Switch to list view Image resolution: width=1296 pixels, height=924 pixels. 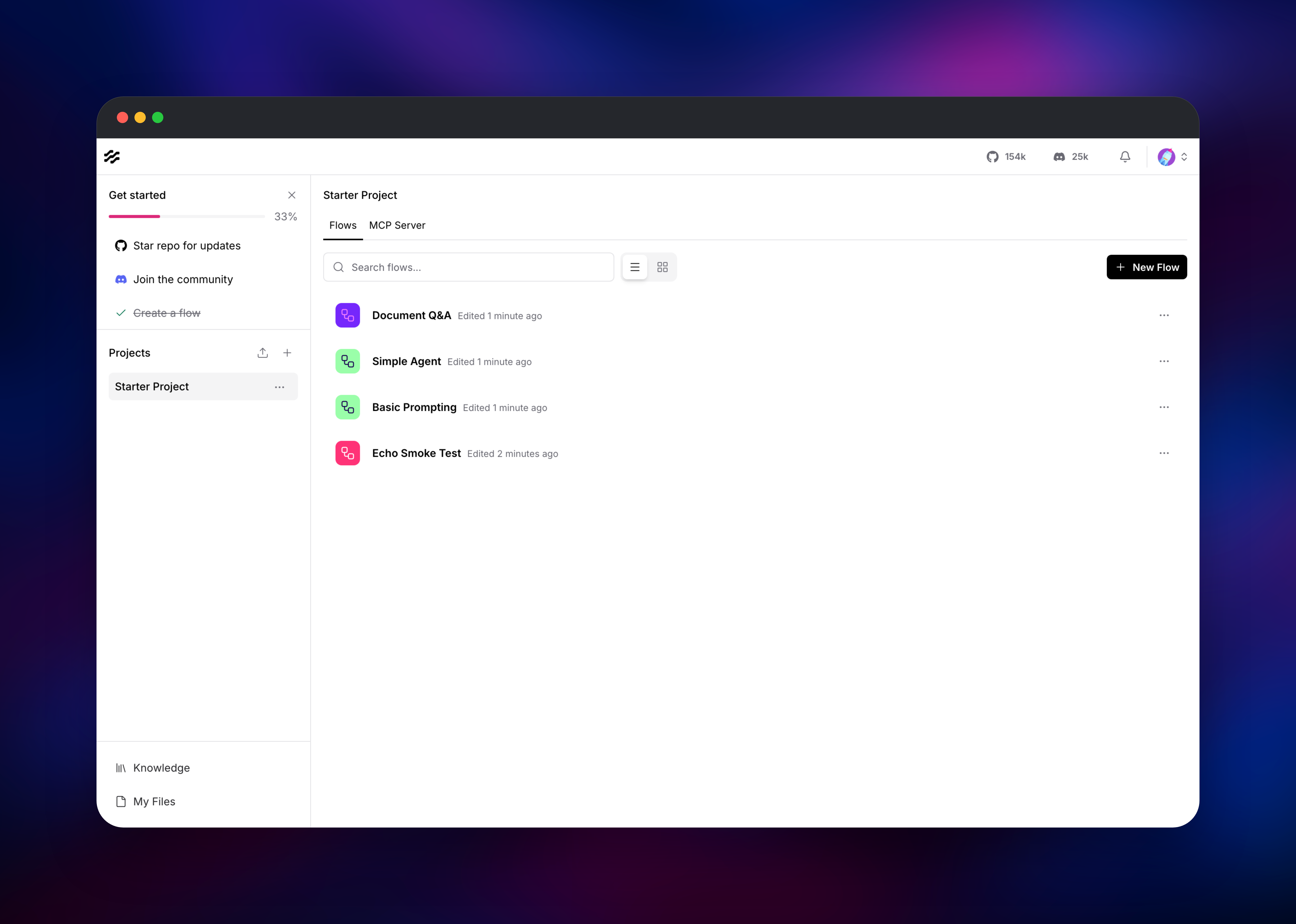click(x=635, y=267)
